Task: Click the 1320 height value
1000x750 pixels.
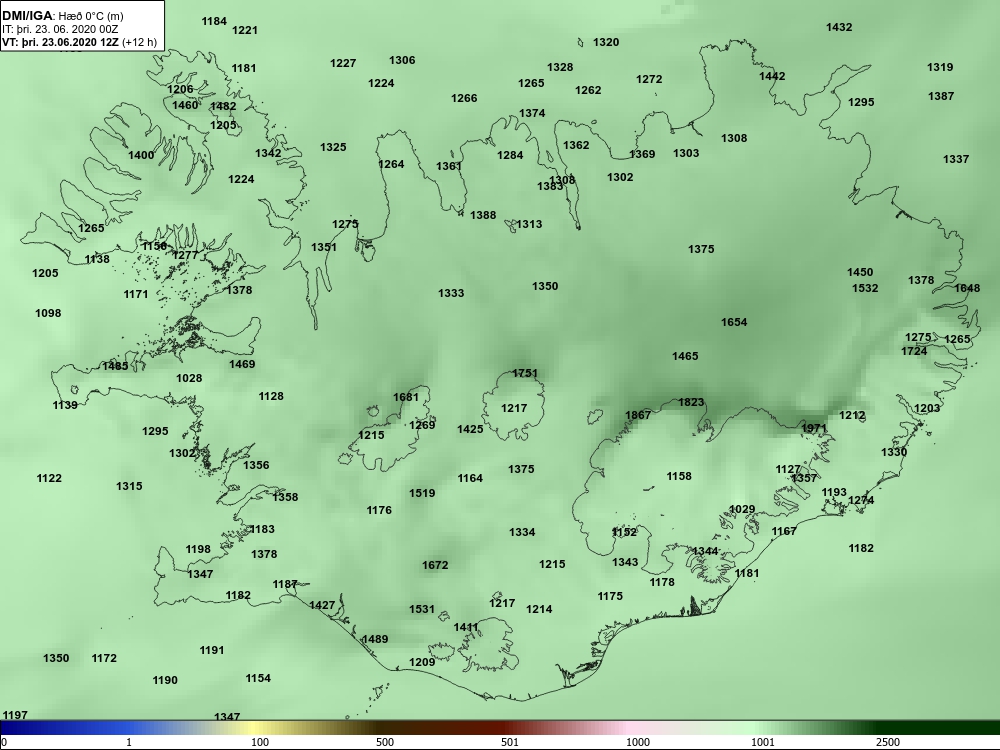Action: click(606, 42)
